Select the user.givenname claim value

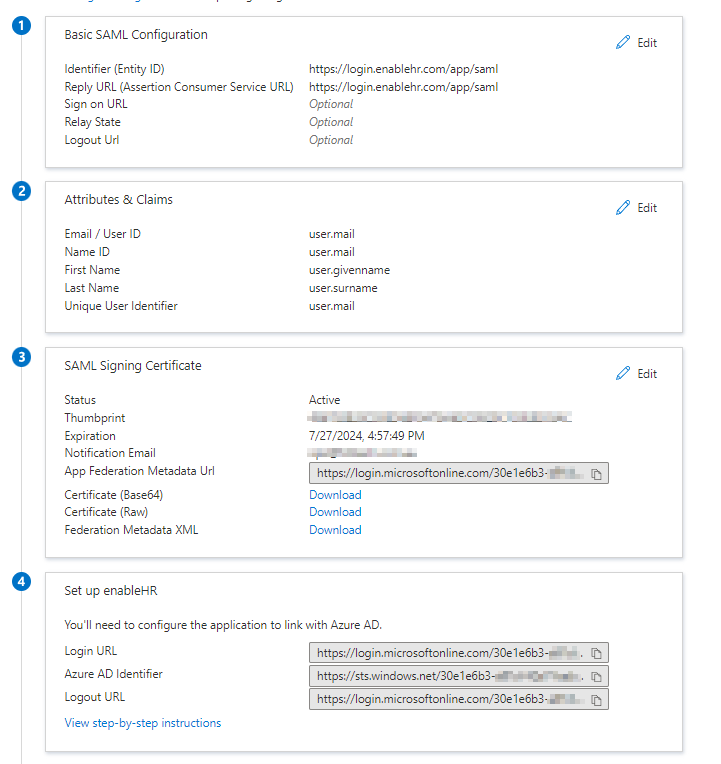349,270
